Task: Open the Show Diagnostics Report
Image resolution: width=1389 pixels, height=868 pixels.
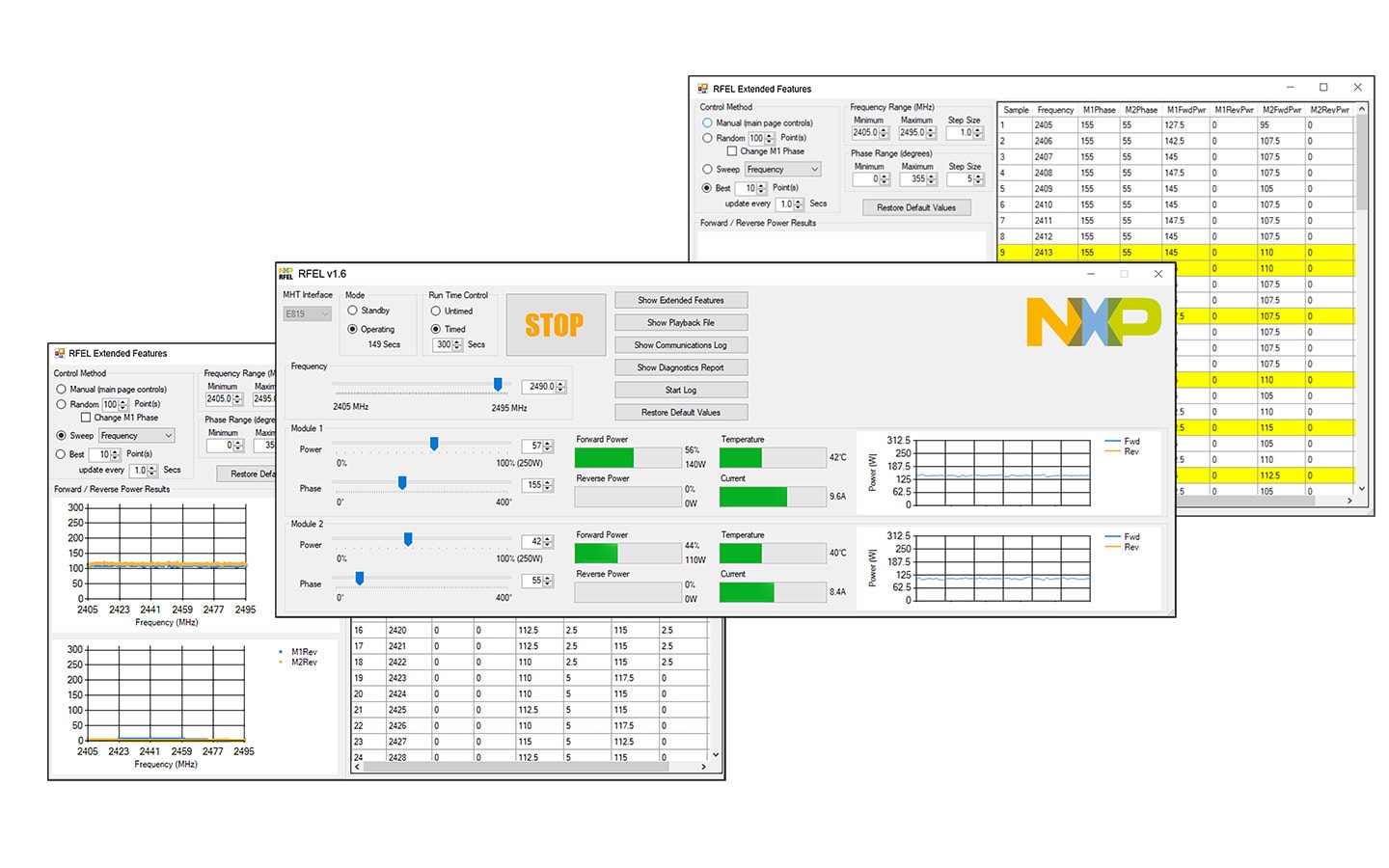Action: [680, 367]
